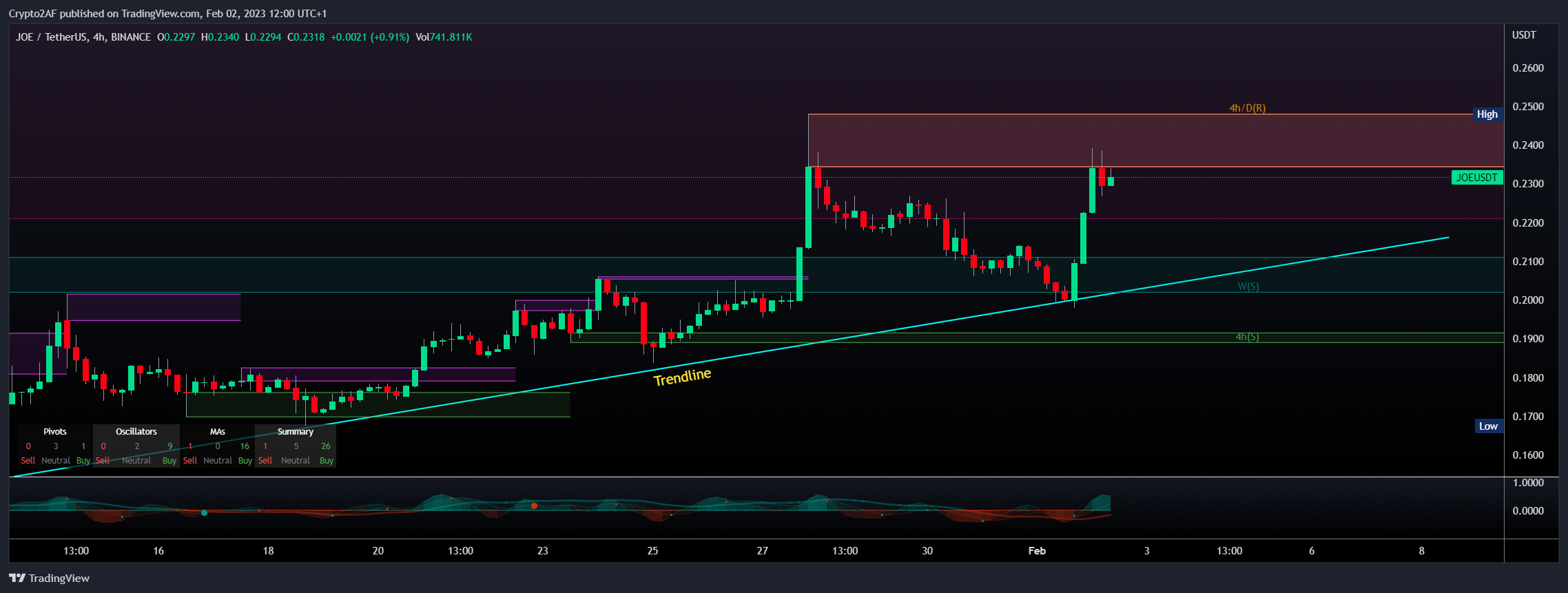Click the 0.0000 indicator axis label
Image resolution: width=1568 pixels, height=593 pixels.
[x=1528, y=511]
